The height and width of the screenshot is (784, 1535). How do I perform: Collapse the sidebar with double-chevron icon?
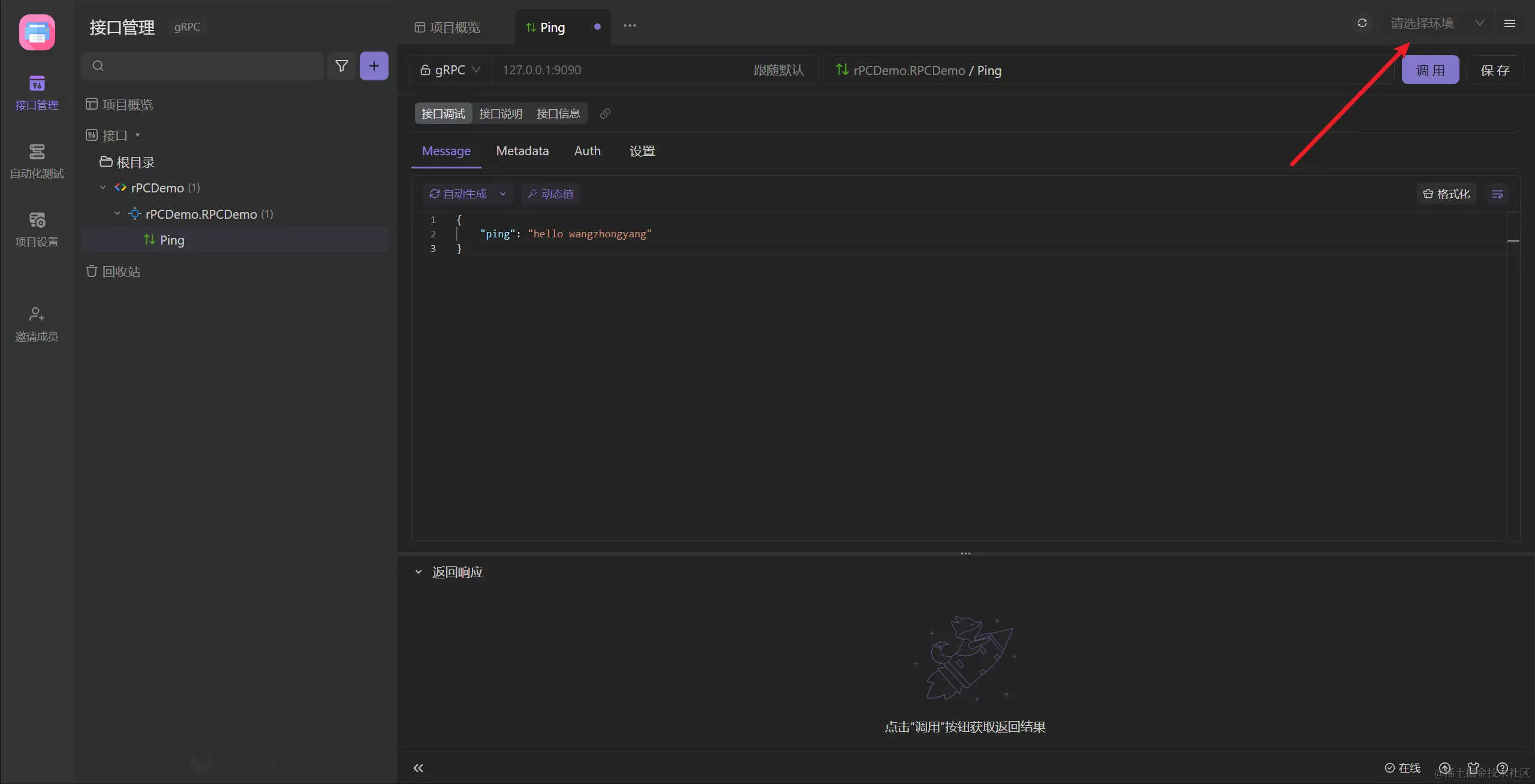418,768
